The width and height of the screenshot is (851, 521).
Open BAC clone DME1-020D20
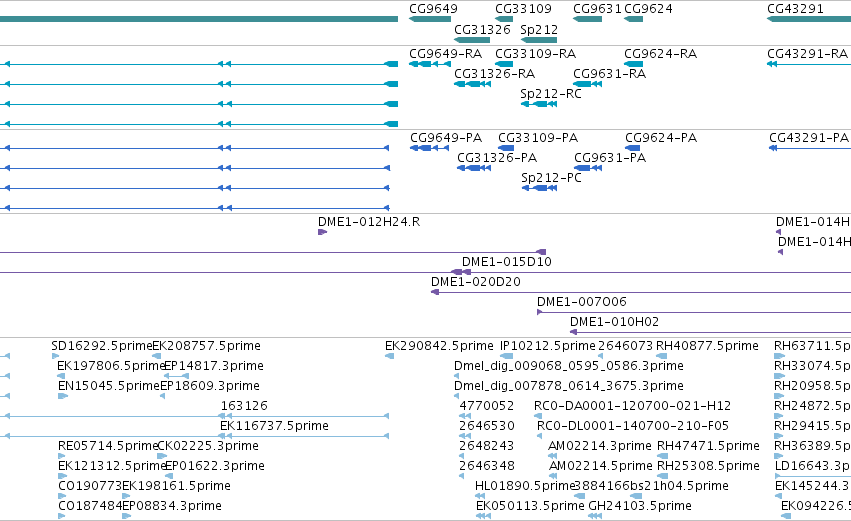coord(475,282)
